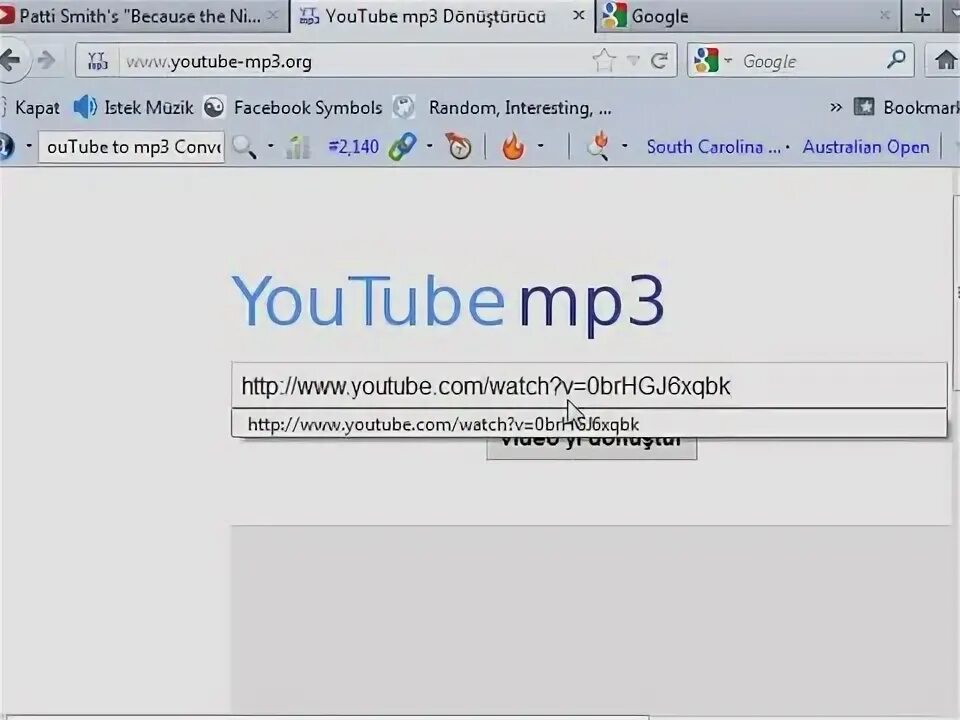Click the search magnifier in Google box
Screen dimensions: 960x720
click(x=896, y=60)
